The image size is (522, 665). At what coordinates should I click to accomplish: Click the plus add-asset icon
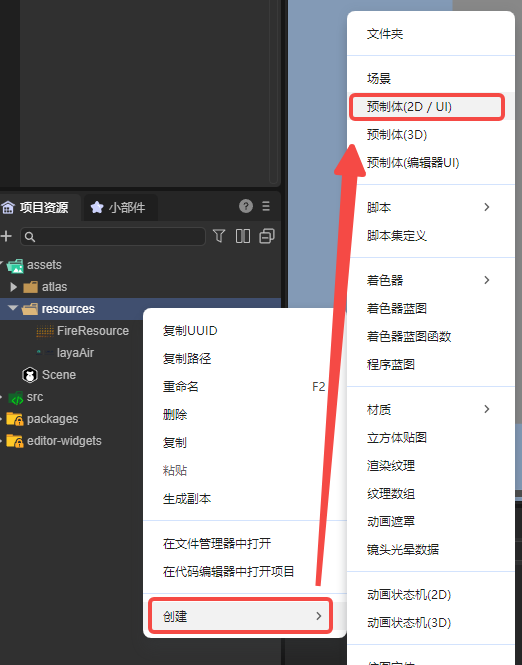pyautogui.click(x=6, y=236)
